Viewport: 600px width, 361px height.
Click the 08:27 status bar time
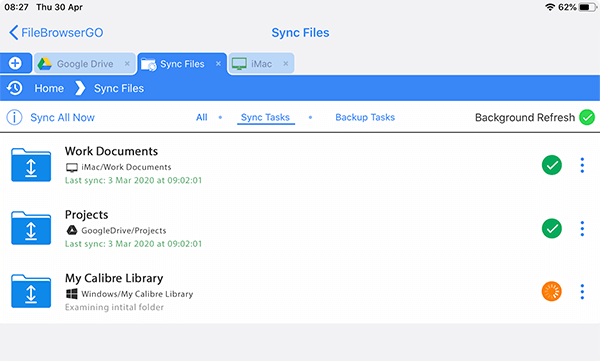coord(16,7)
